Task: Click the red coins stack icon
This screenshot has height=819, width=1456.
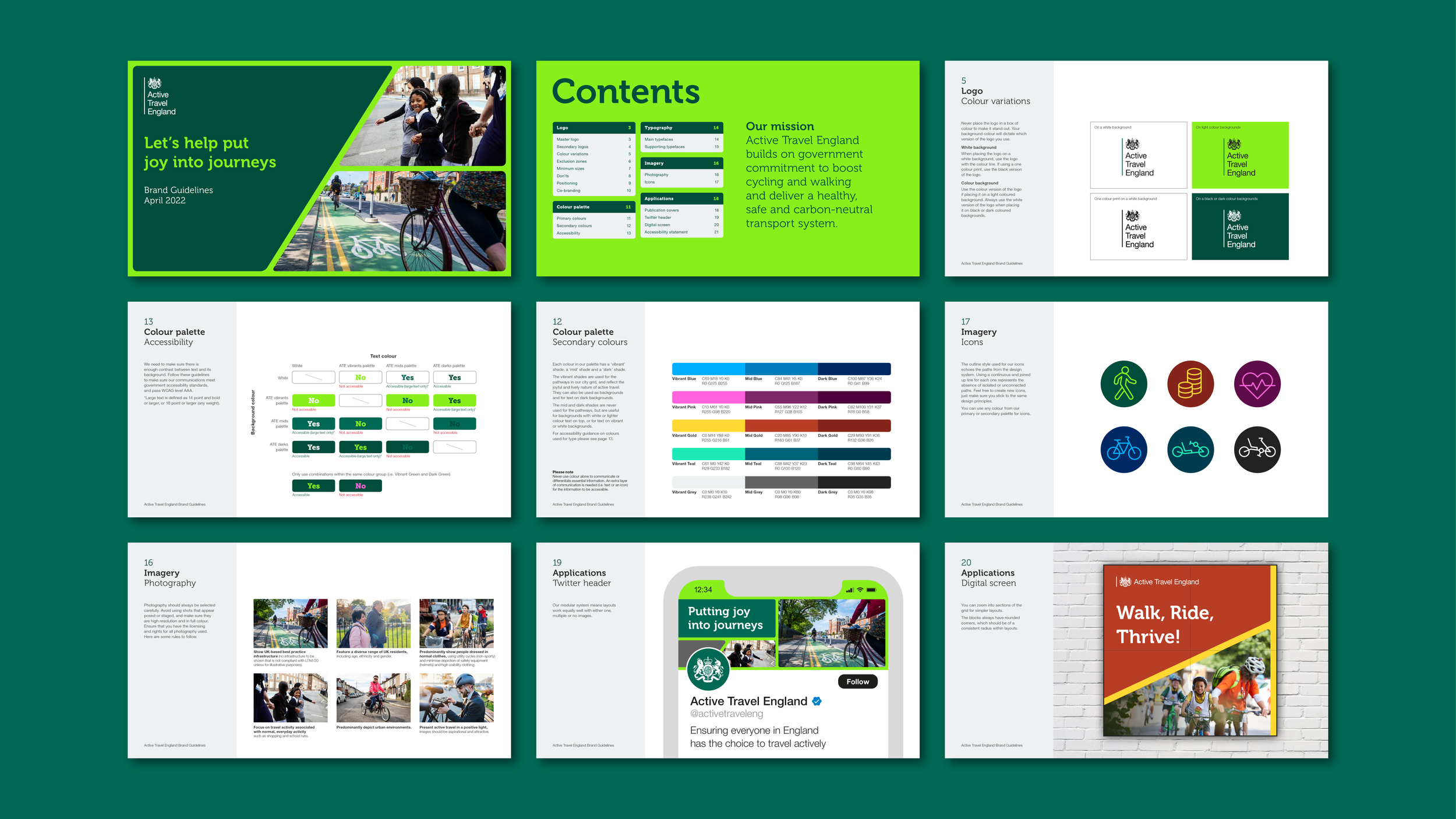Action: tap(1190, 384)
